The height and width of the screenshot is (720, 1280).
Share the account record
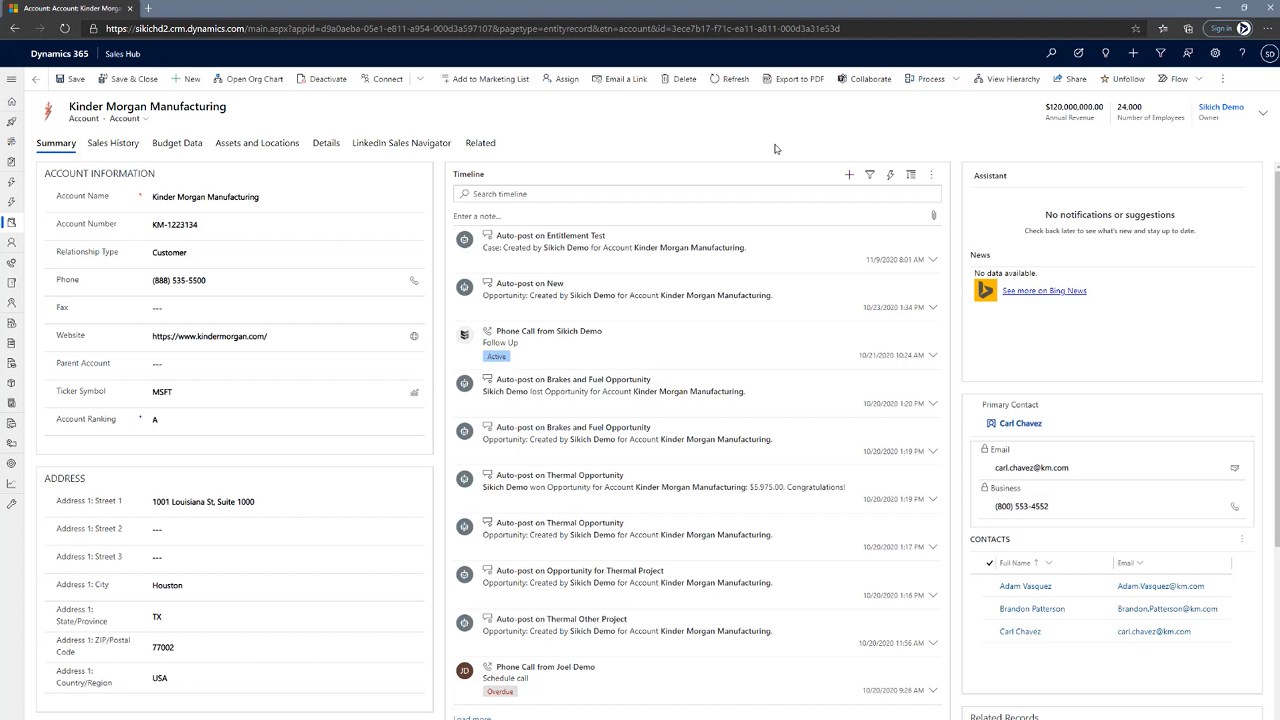point(1070,79)
